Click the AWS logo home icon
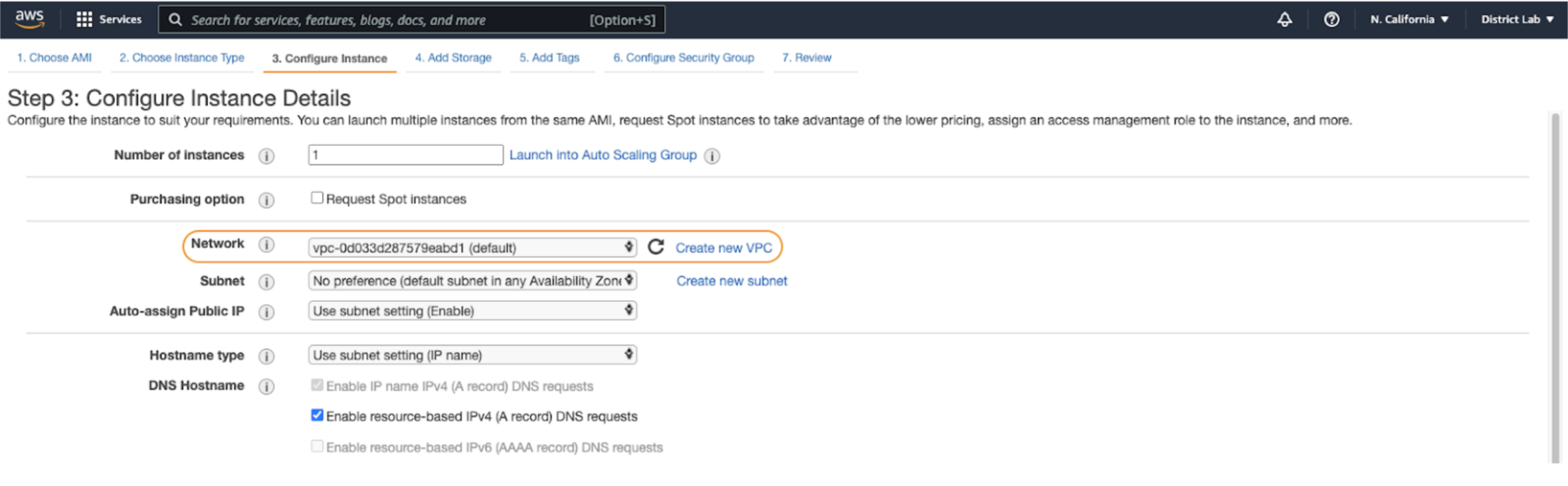Viewport: 1568px width, 486px height. point(29,19)
